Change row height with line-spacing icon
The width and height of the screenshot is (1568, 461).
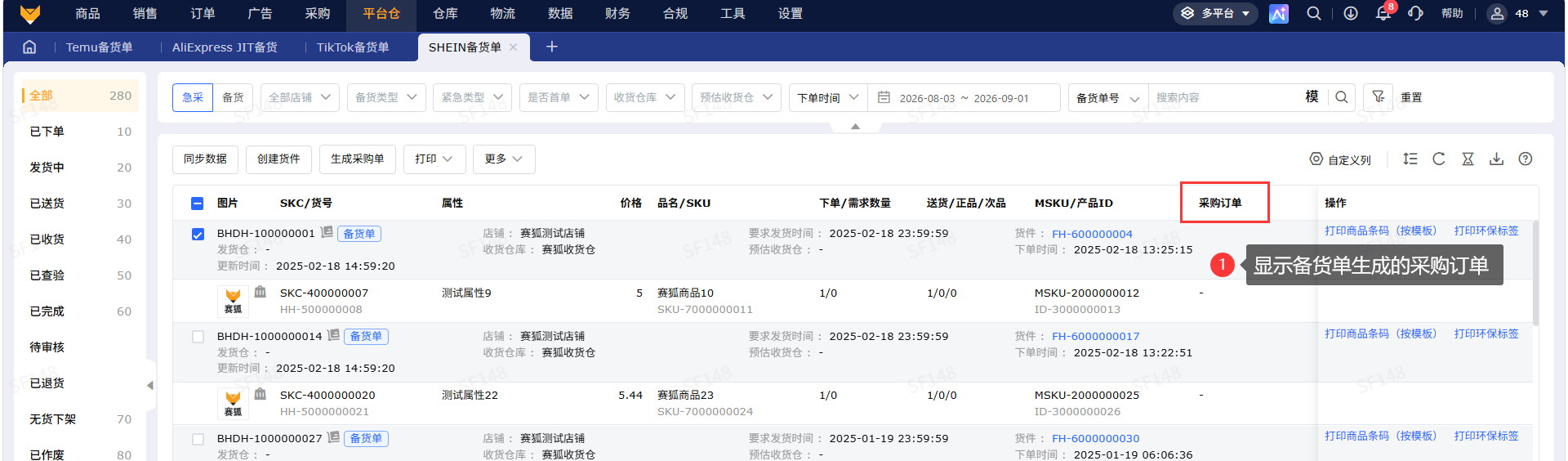point(1410,159)
